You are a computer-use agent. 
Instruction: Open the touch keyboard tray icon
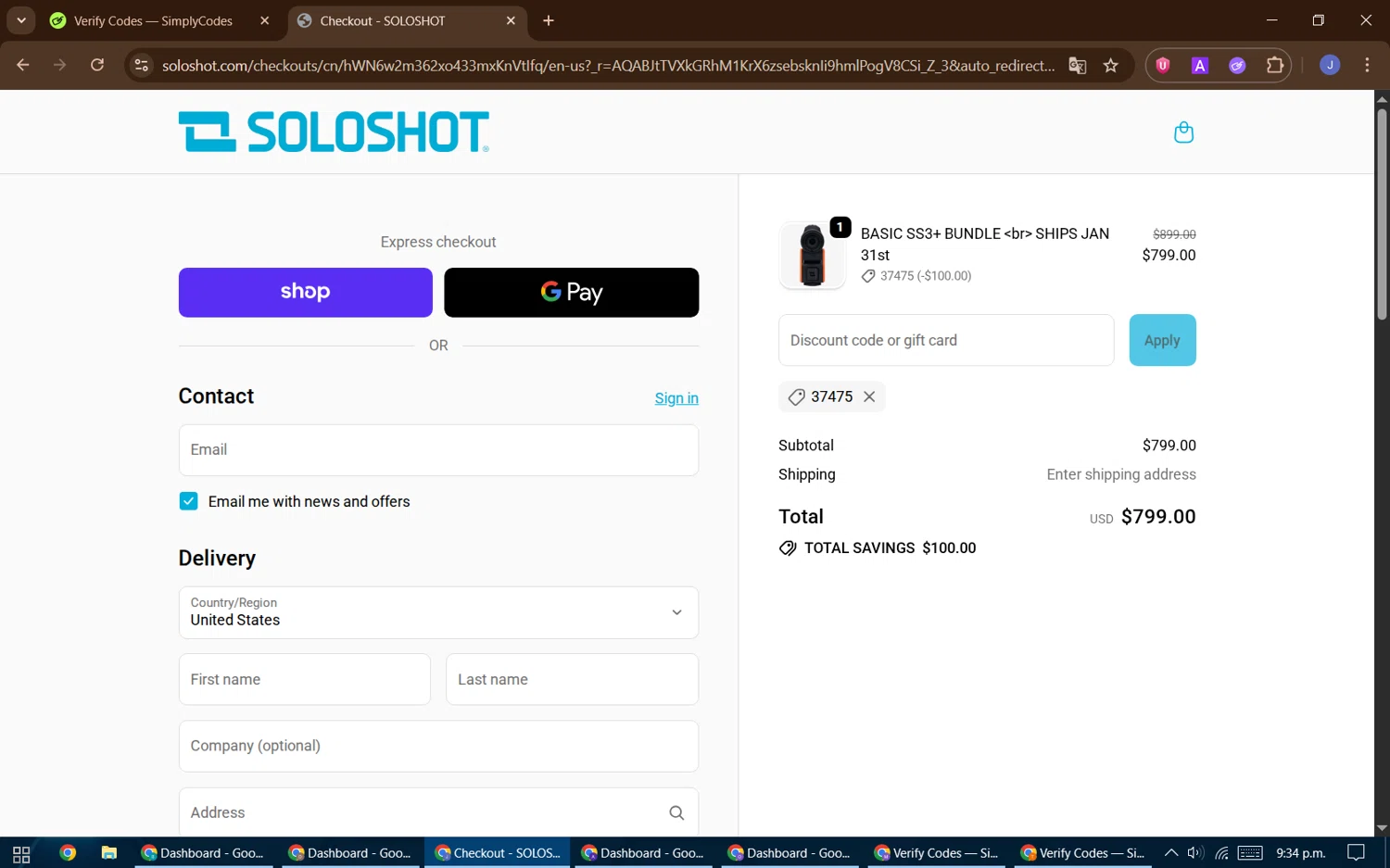(x=1250, y=853)
